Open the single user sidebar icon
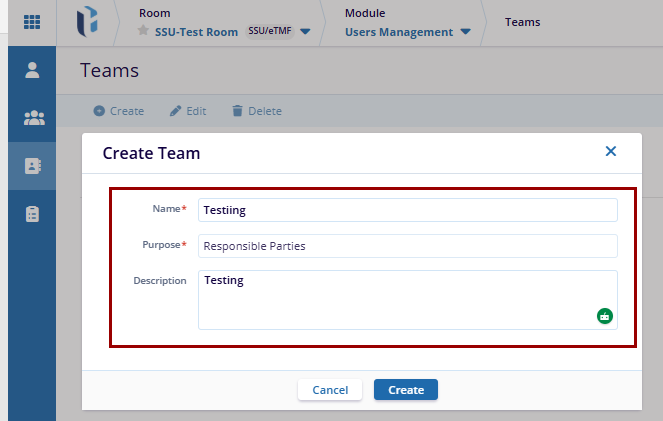663x421 pixels. coord(32,70)
